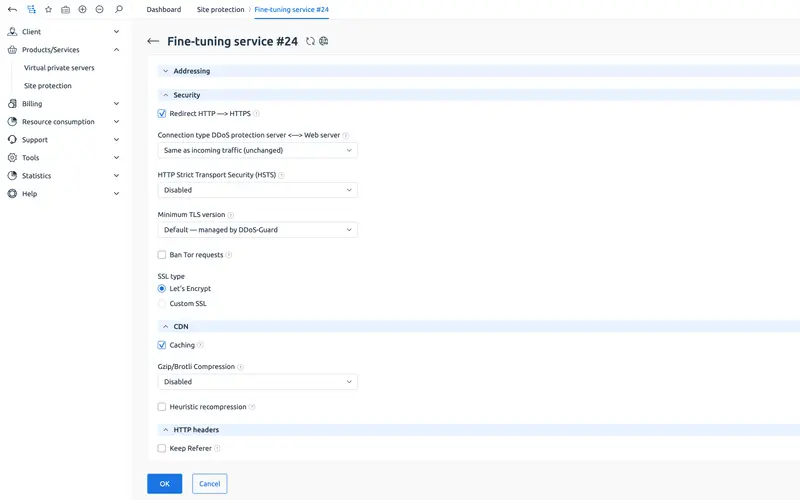The image size is (800, 500).
Task: Click info icon beside Caching
Action: tap(200, 345)
